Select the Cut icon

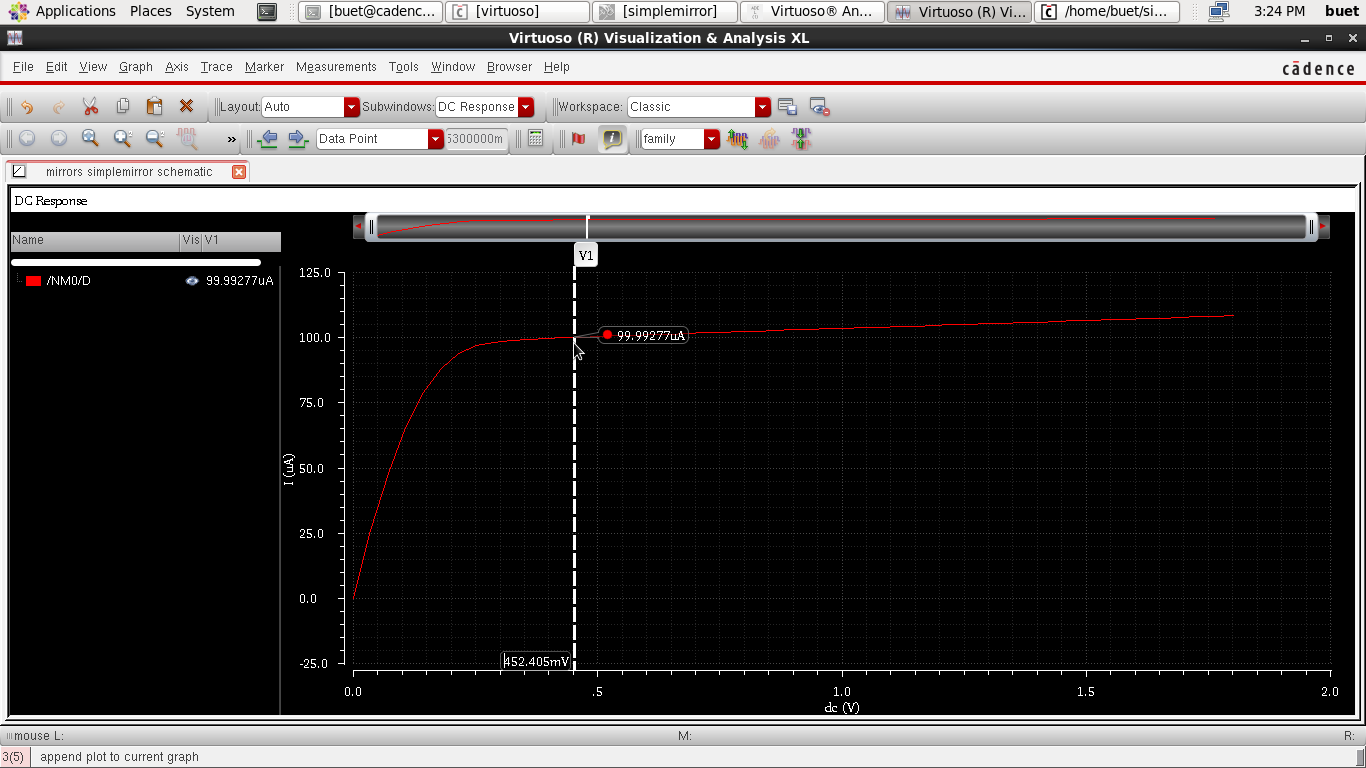89,107
